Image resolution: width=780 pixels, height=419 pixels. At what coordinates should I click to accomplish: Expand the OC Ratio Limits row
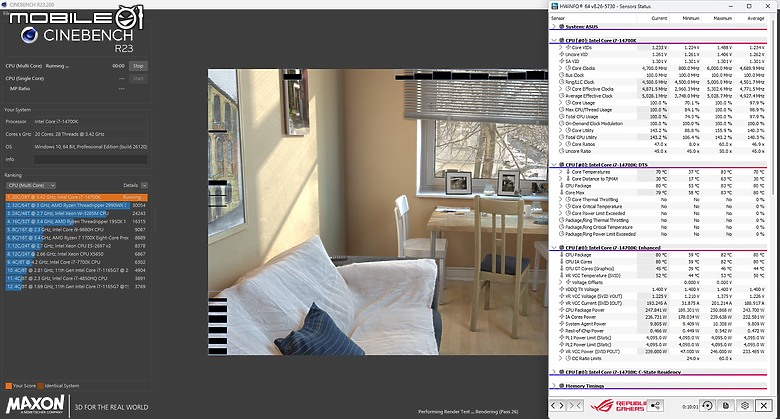[x=561, y=358]
